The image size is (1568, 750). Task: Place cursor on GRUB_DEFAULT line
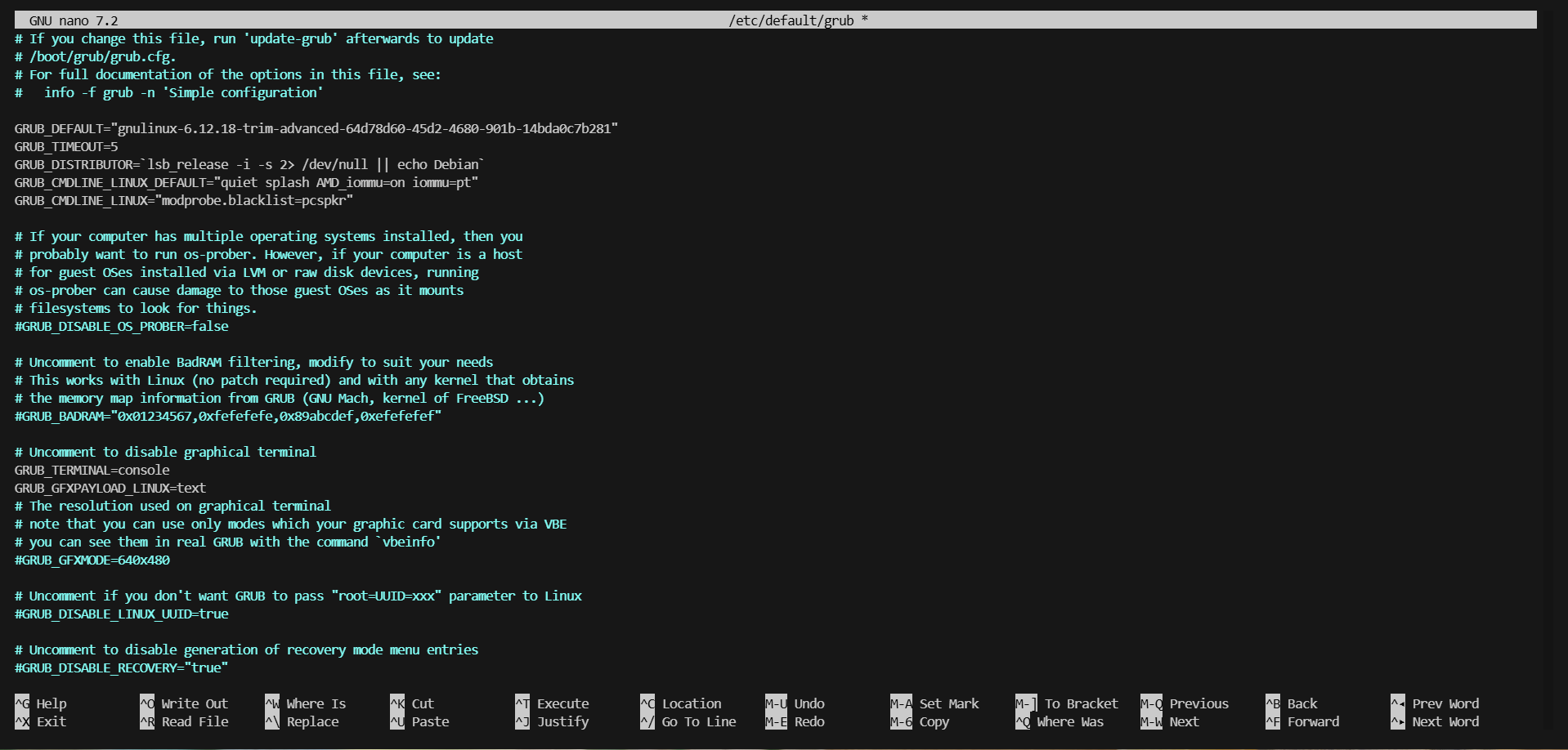316,128
